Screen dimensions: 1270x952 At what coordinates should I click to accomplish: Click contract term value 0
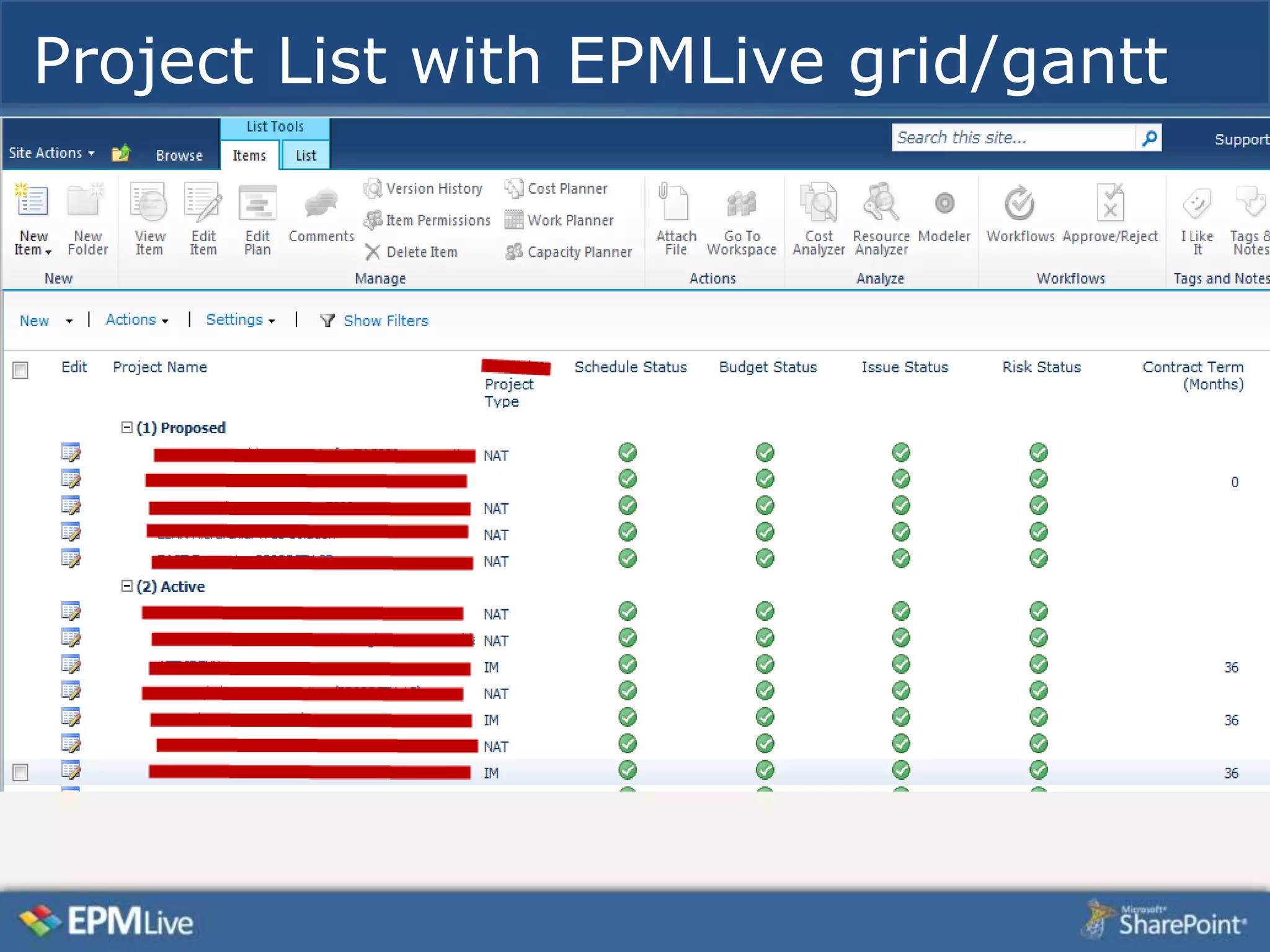[1235, 482]
